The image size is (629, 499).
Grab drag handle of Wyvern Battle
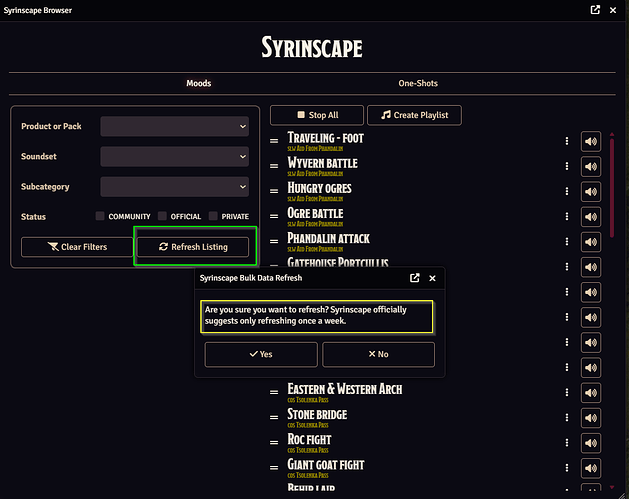[274, 166]
